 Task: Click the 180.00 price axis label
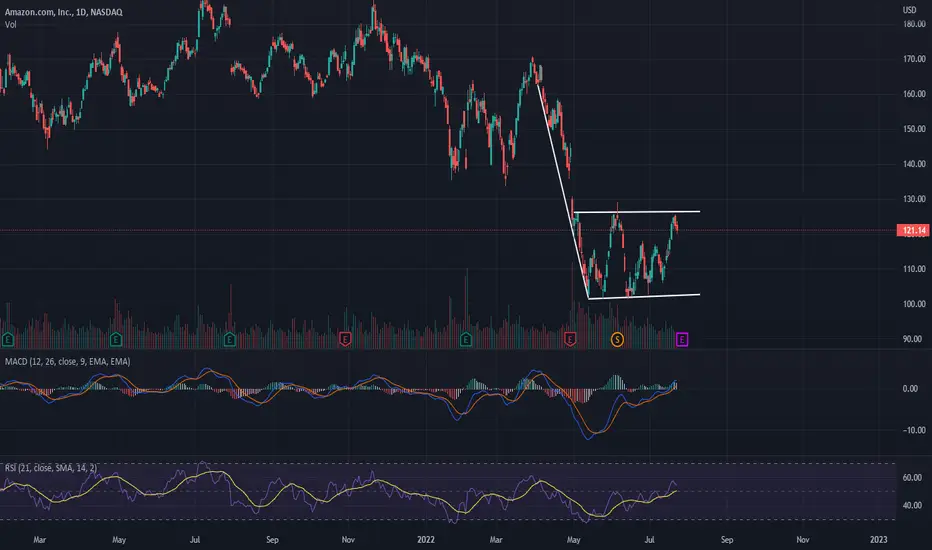pos(914,24)
